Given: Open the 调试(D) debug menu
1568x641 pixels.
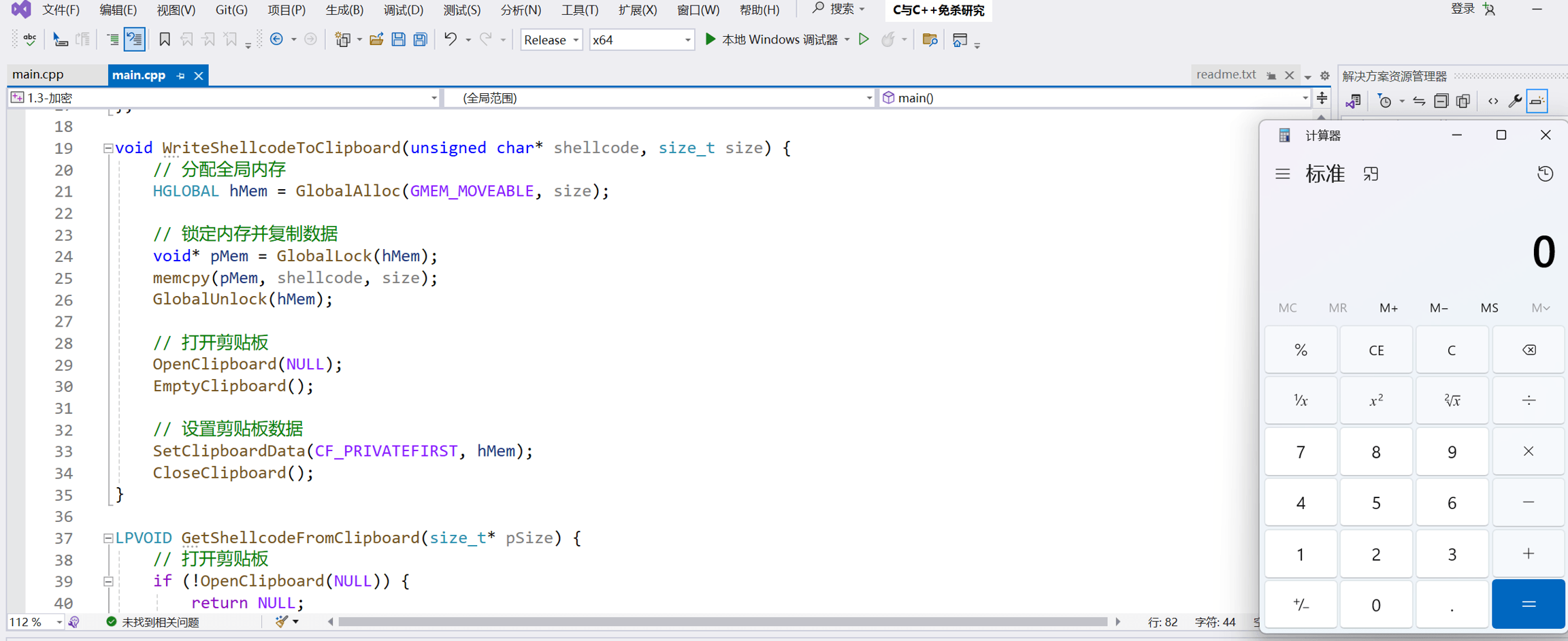Looking at the screenshot, I should (403, 10).
